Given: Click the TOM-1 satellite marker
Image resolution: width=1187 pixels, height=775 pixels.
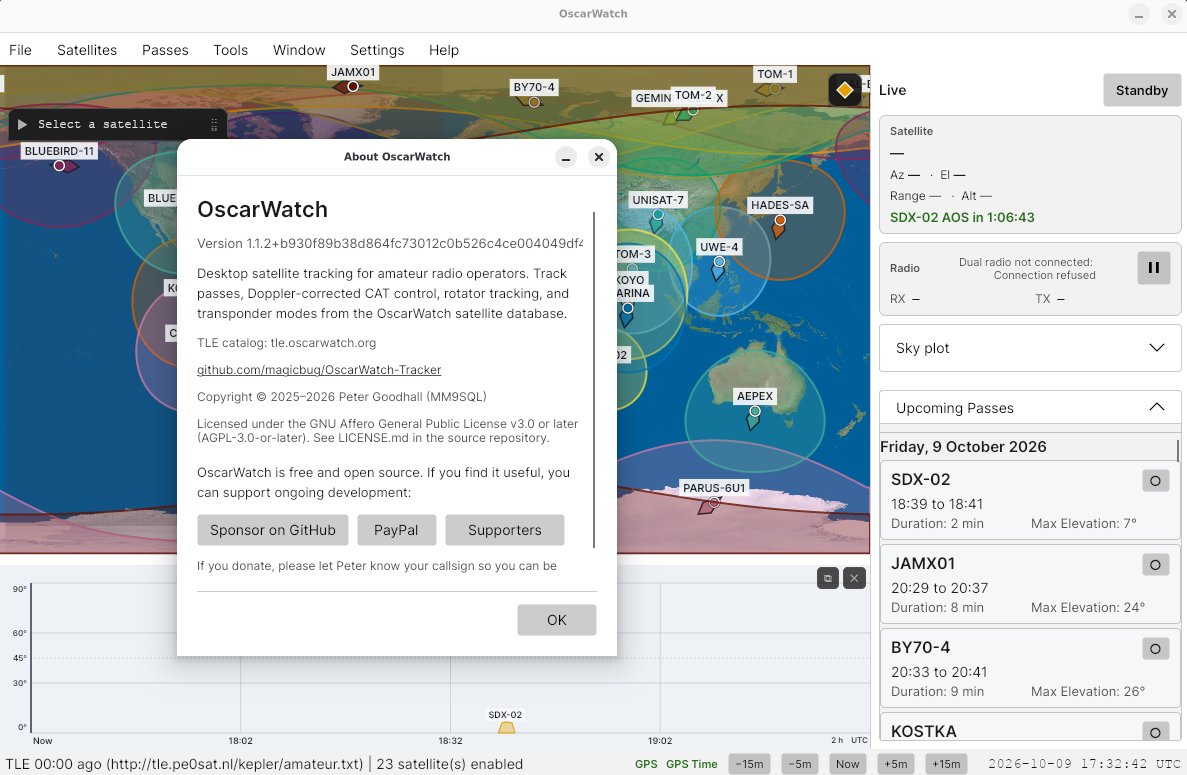Looking at the screenshot, I should pos(774,89).
